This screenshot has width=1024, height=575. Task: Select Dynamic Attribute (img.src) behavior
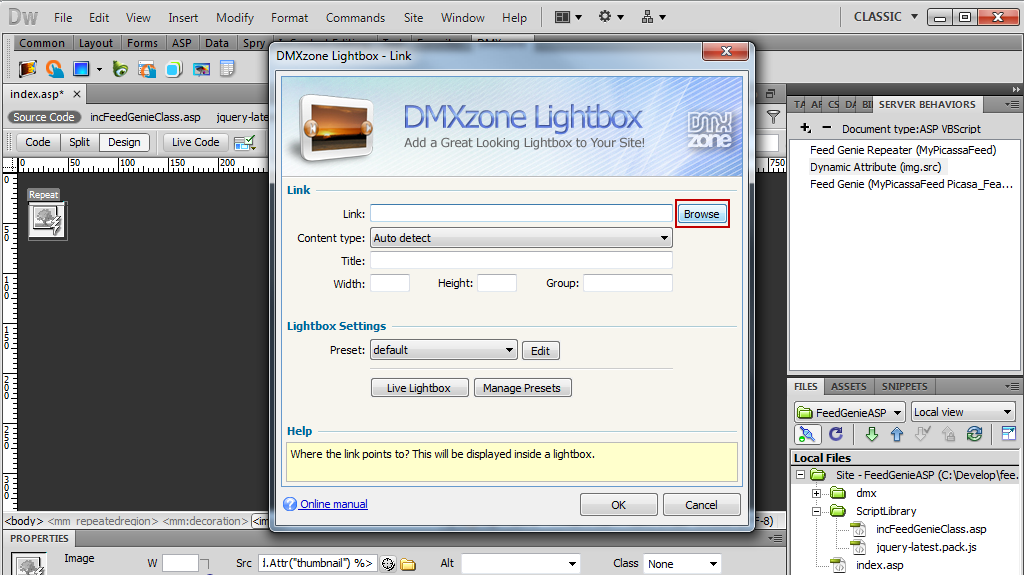875,167
